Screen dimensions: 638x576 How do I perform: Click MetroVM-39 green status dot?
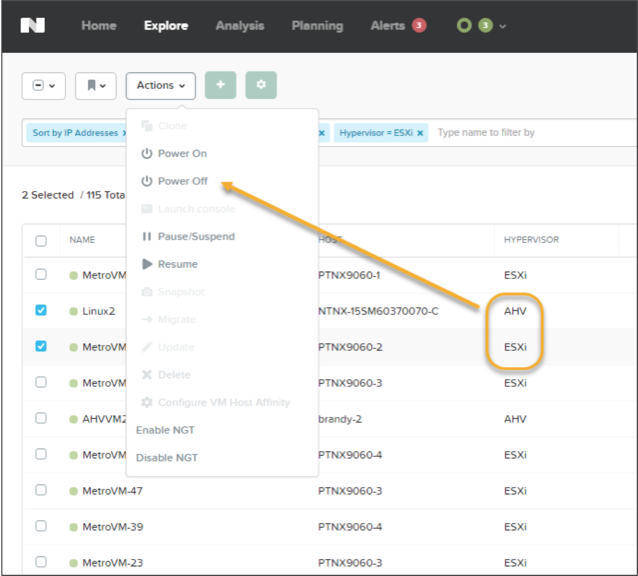click(x=73, y=527)
